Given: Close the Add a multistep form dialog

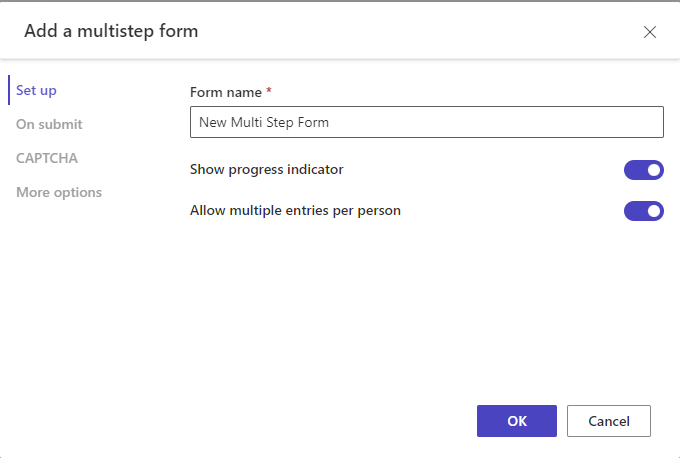Looking at the screenshot, I should point(650,32).
